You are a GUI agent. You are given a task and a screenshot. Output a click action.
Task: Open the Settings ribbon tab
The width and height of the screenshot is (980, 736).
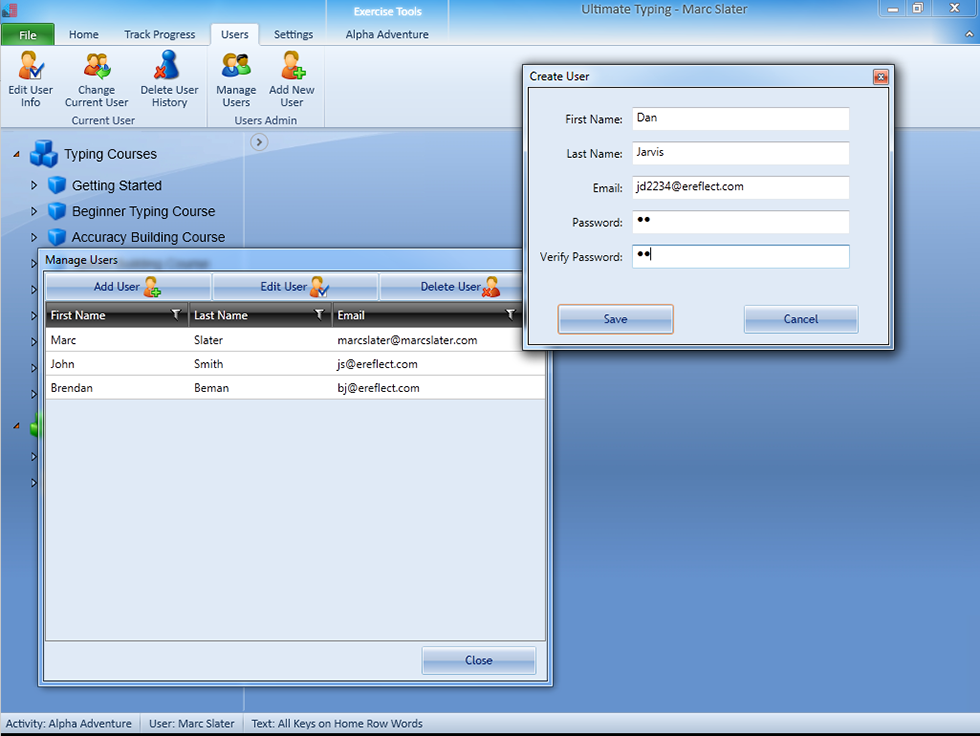[293, 34]
